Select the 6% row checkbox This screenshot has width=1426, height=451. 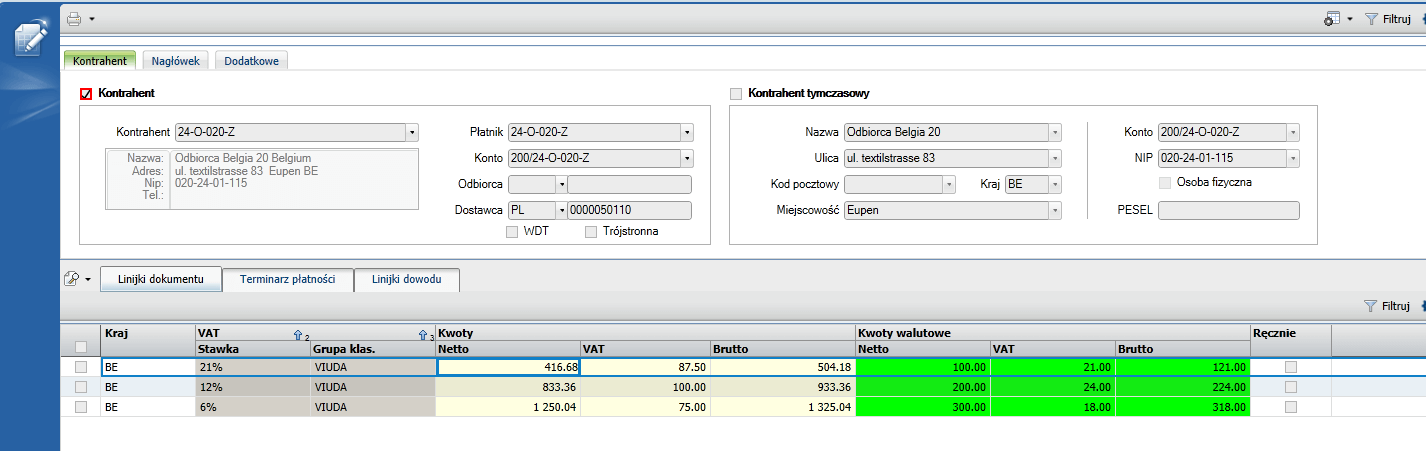(81, 407)
